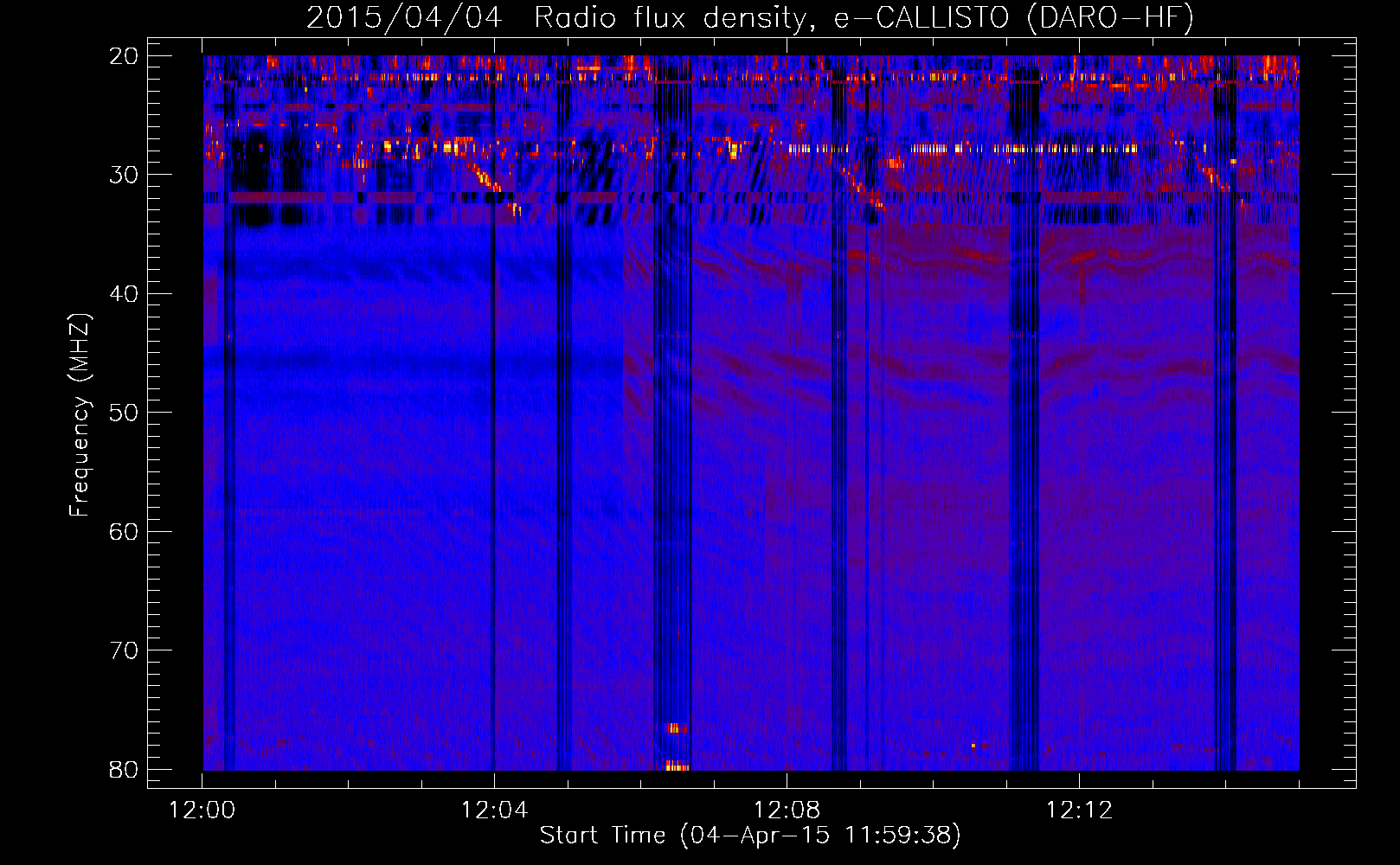
Task: Click the 12:00 time axis label
Action: [x=202, y=811]
